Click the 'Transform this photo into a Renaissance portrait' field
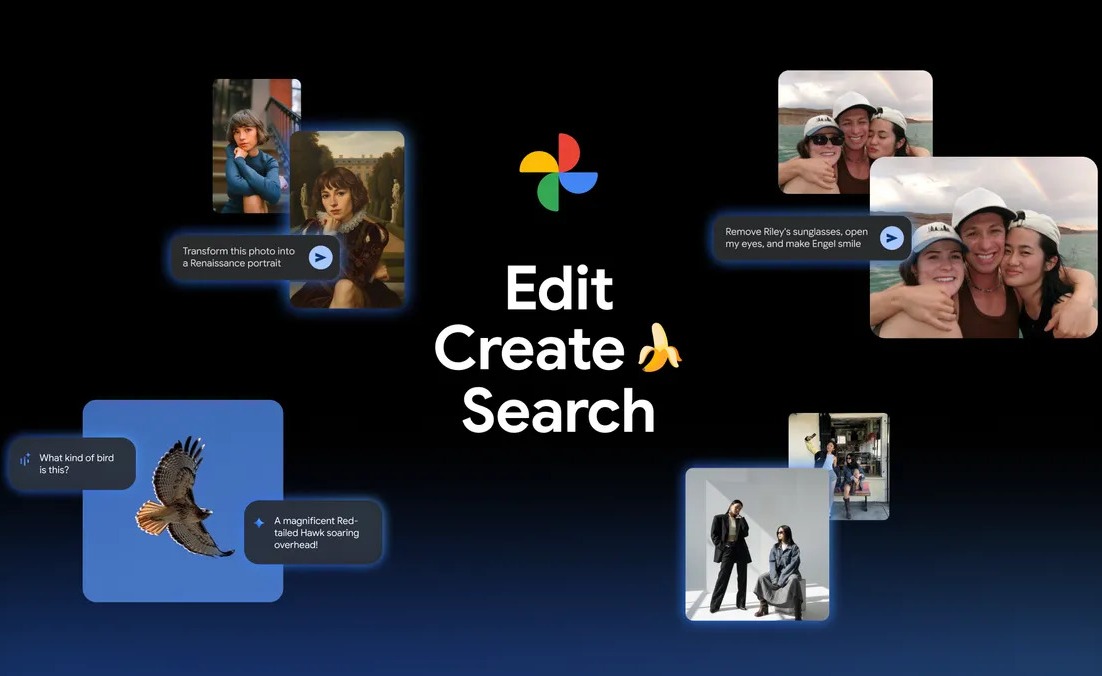The width and height of the screenshot is (1102, 676). pyautogui.click(x=238, y=257)
